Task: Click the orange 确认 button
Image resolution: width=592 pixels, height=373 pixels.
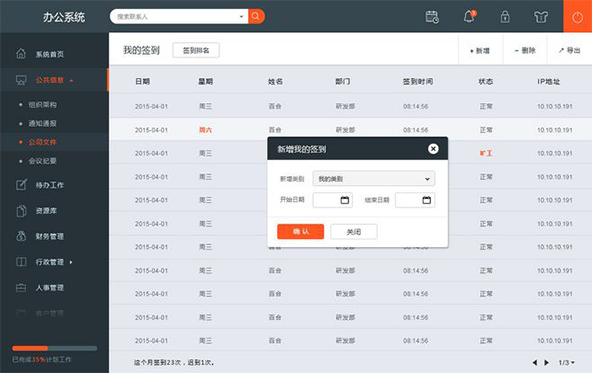Action: point(301,231)
